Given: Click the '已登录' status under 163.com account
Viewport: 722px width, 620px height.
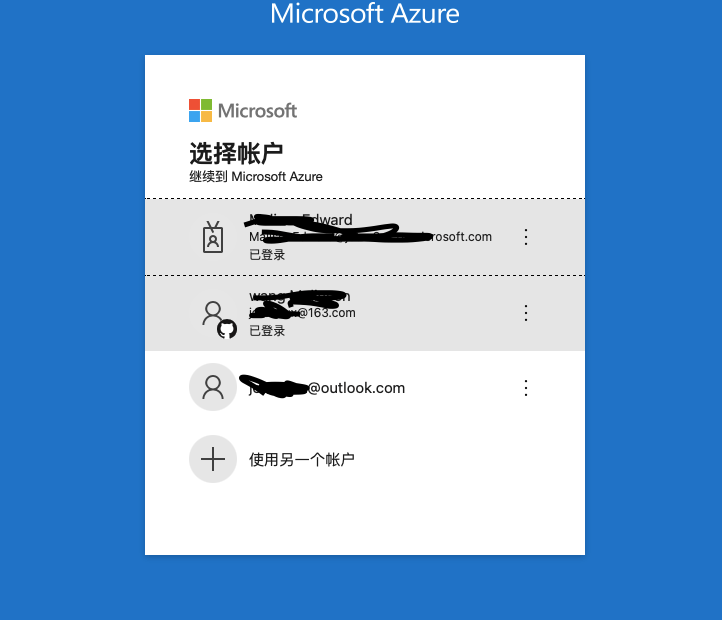Looking at the screenshot, I should 267,330.
